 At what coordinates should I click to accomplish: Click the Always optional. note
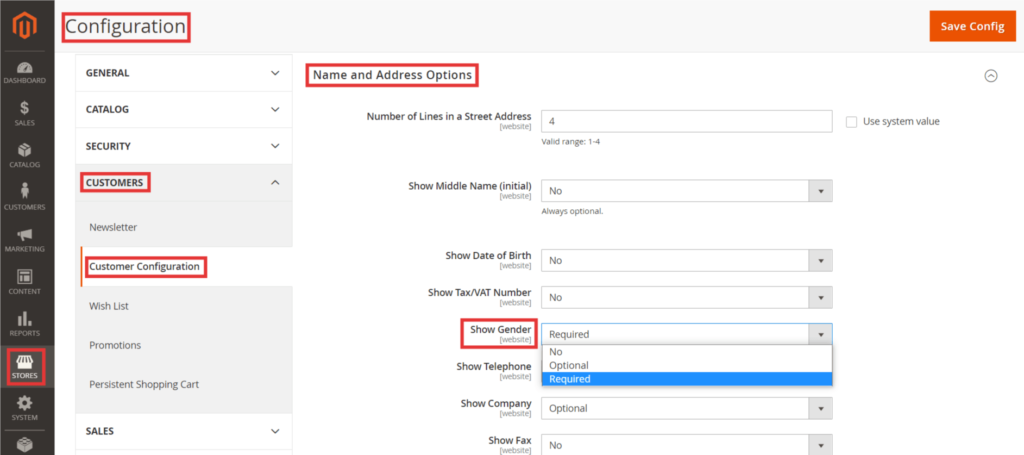click(x=572, y=211)
